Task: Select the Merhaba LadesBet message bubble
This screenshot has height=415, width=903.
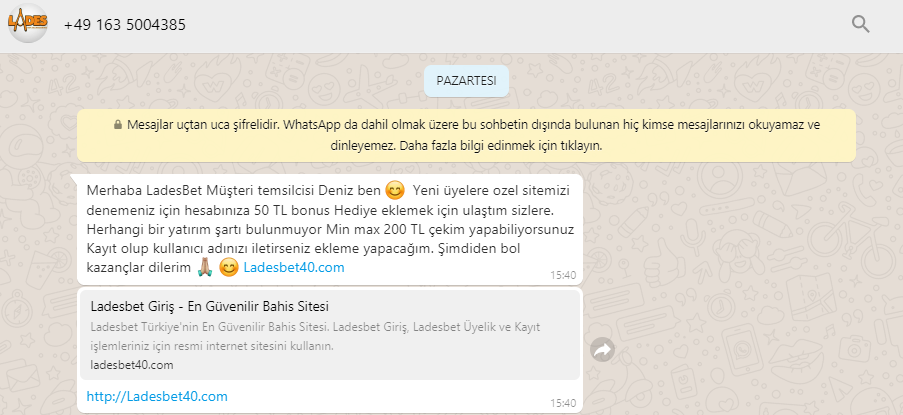Action: [330, 229]
